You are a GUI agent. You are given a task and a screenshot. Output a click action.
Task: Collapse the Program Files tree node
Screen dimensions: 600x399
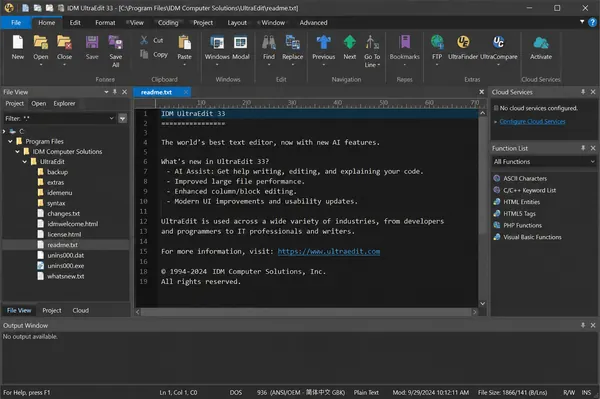tap(10, 141)
